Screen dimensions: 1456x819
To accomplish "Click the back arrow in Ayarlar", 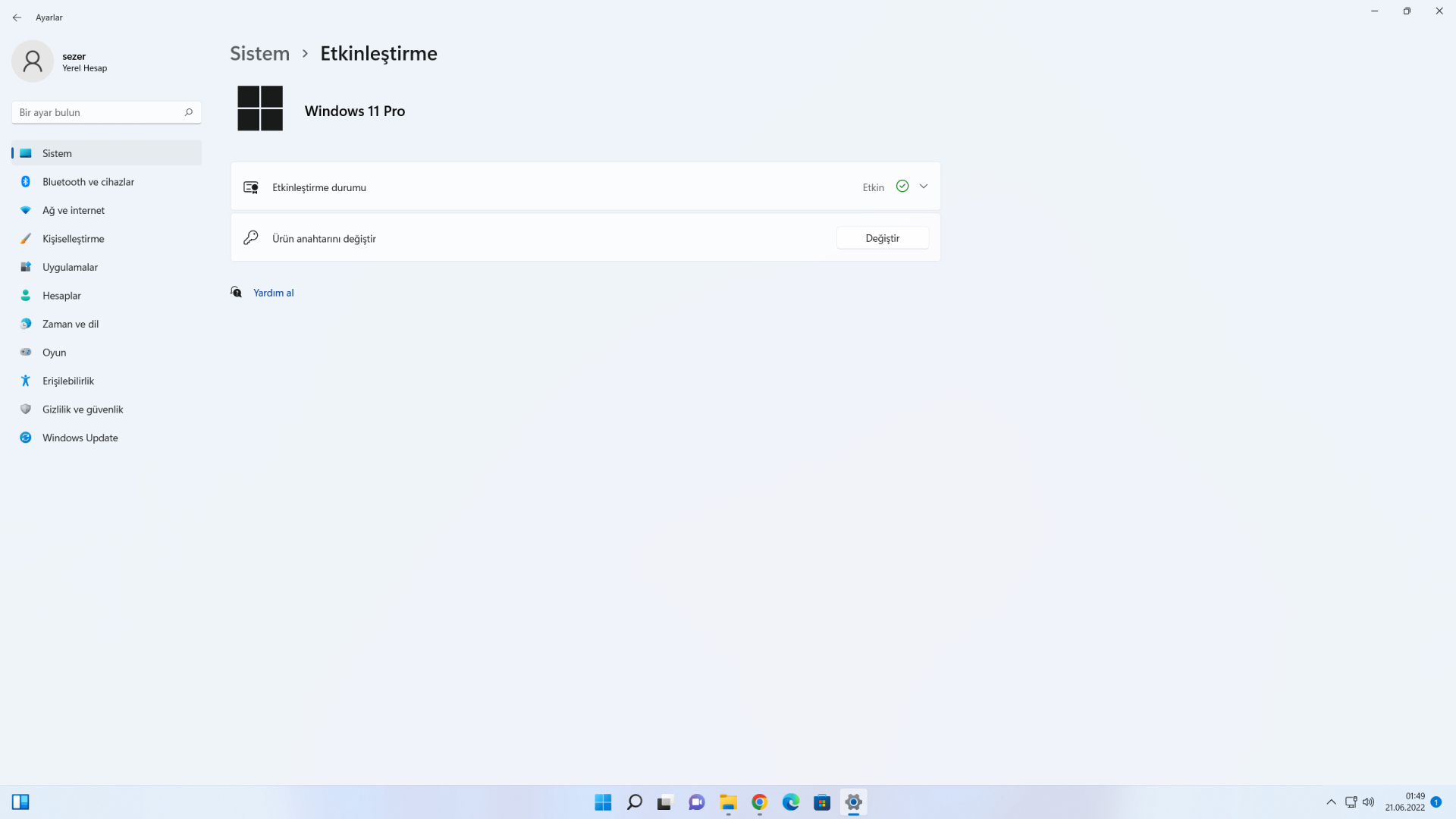I will pos(17,17).
